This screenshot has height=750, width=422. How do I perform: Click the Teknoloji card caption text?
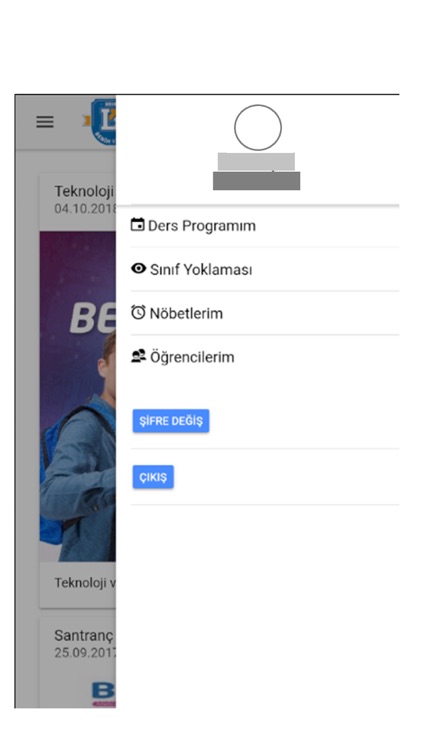[85, 583]
